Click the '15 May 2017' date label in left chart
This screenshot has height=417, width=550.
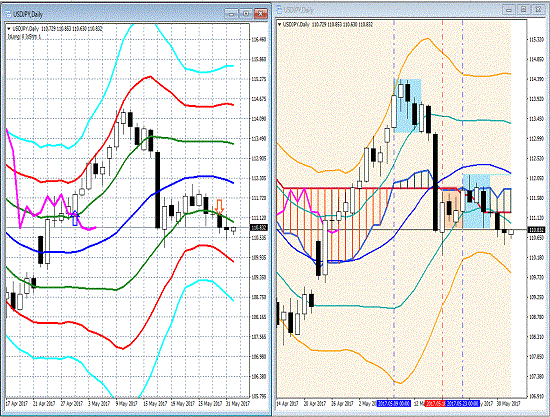[155, 404]
